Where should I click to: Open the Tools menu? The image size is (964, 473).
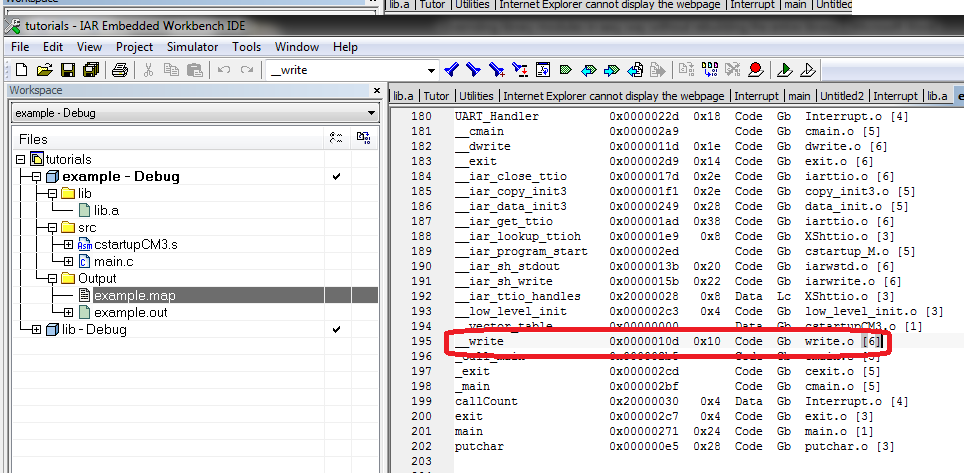pyautogui.click(x=247, y=47)
